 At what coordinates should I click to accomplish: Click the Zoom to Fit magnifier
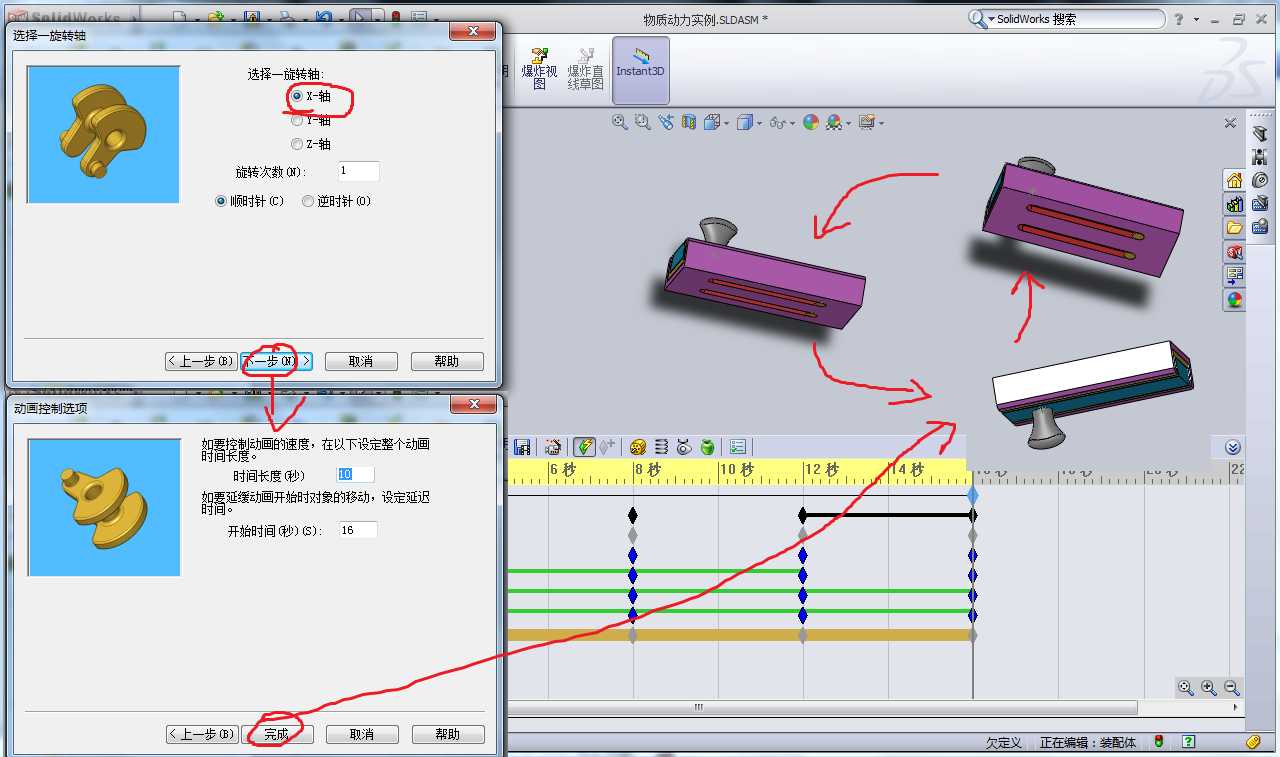click(x=620, y=122)
